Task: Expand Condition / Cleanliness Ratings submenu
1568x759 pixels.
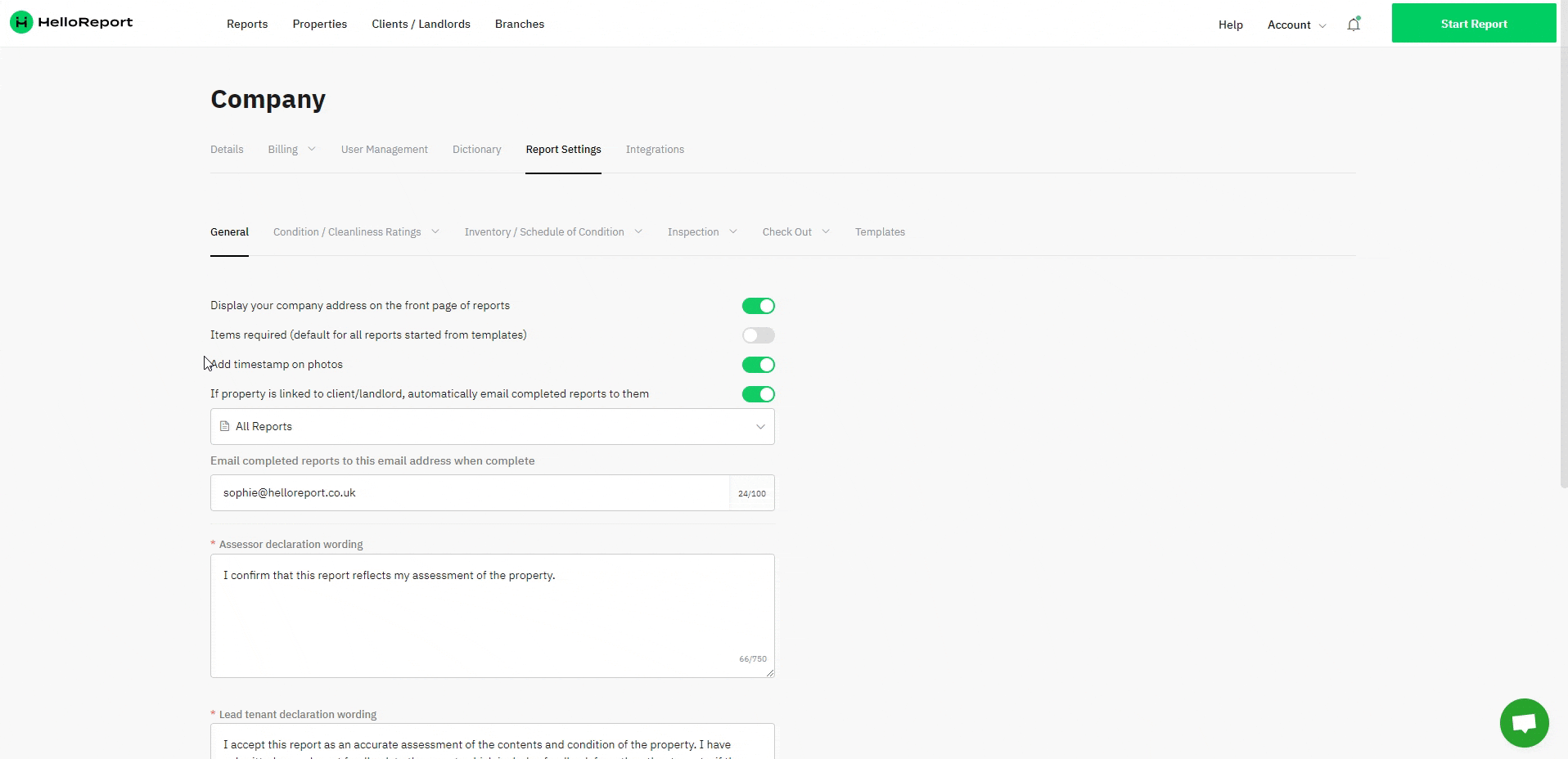Action: click(356, 232)
